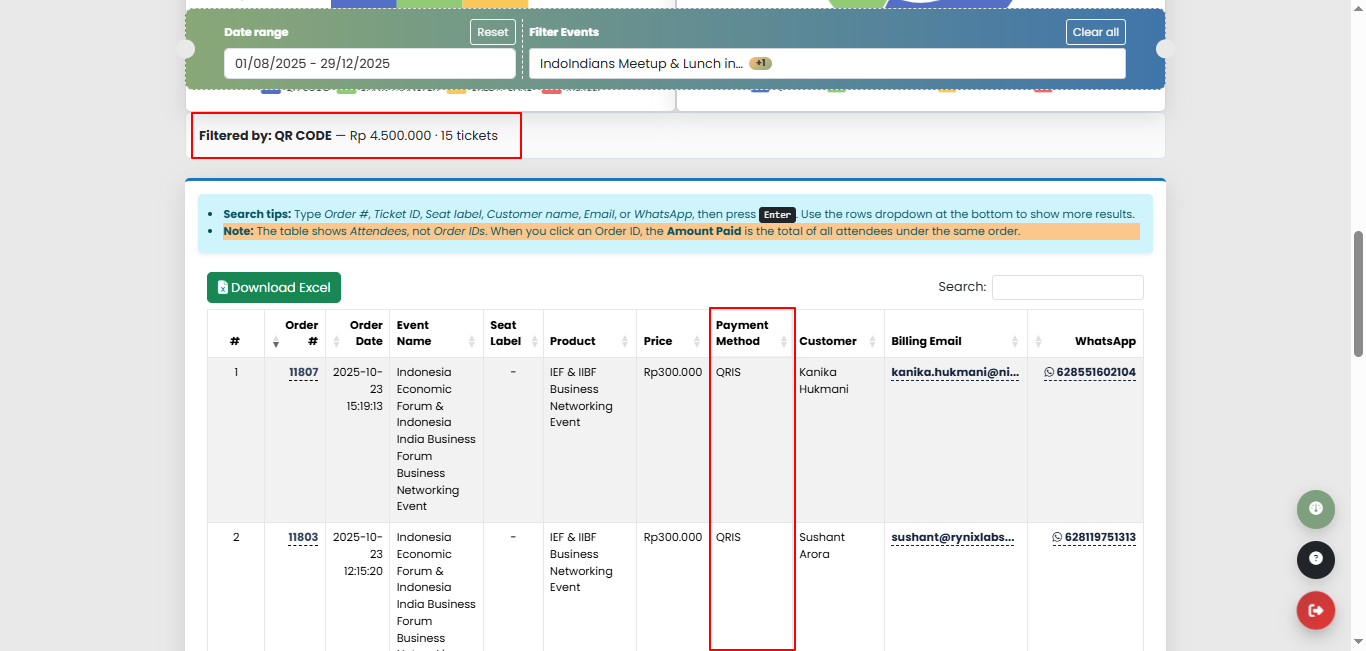The height and width of the screenshot is (651, 1366).
Task: Open order 11807 link
Action: (303, 372)
